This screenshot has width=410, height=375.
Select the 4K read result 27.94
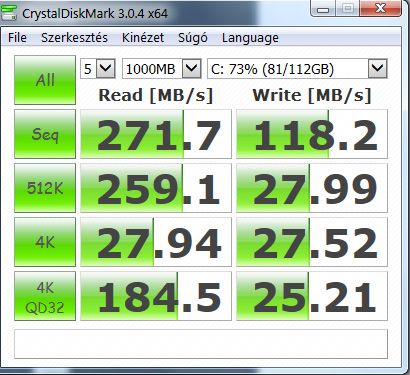(156, 242)
